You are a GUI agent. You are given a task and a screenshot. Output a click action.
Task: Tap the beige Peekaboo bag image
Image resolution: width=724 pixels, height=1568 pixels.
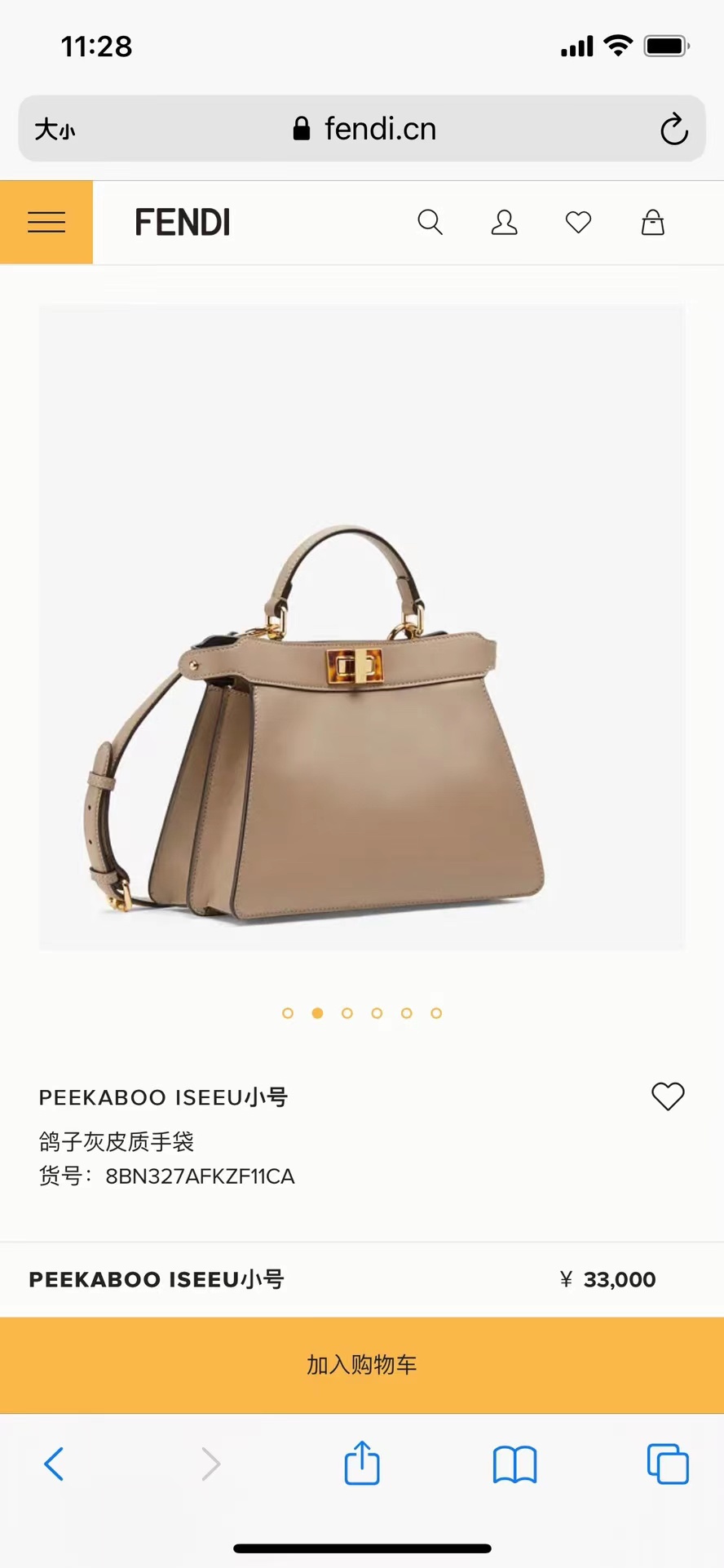point(362,627)
